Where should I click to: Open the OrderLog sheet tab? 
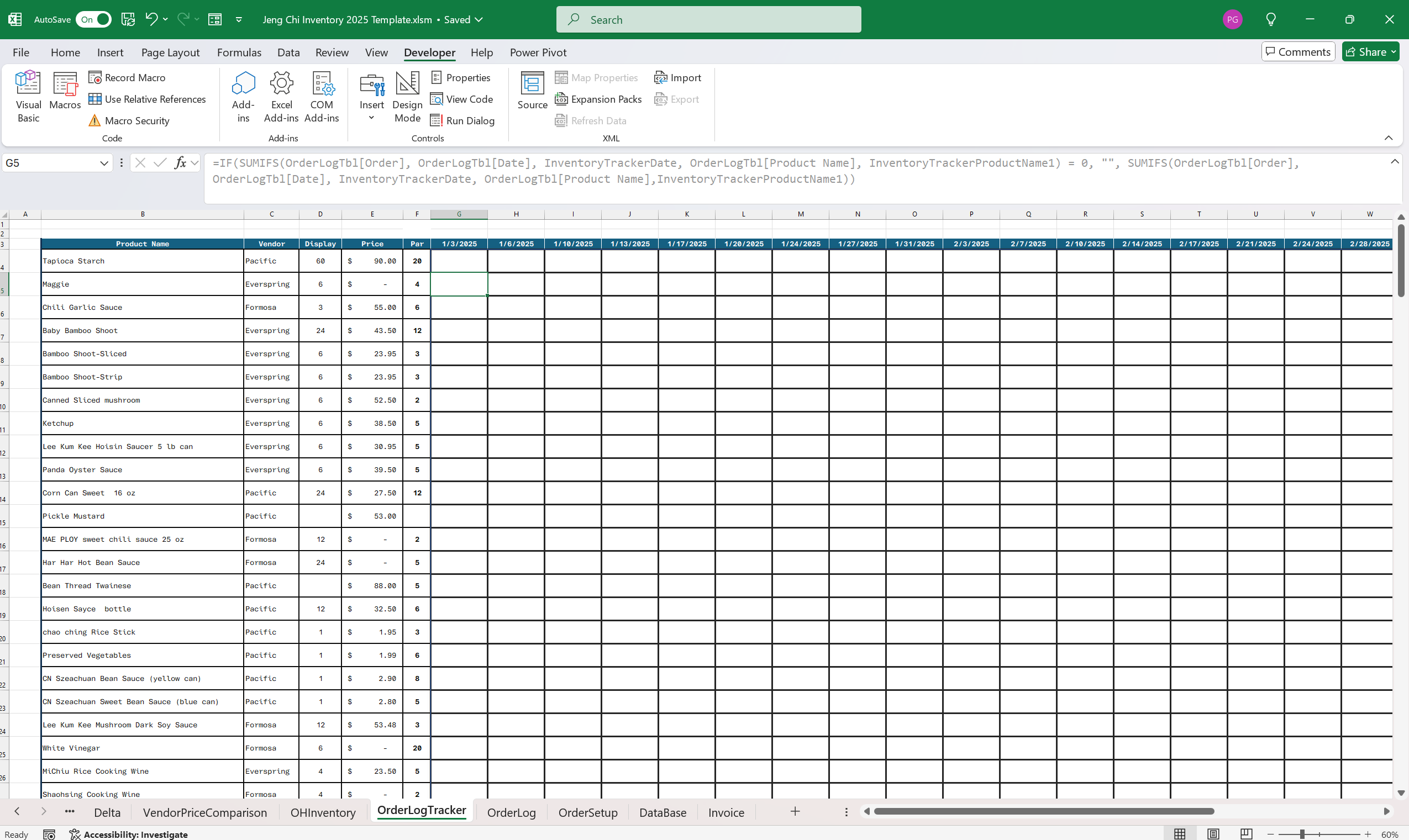click(511, 812)
